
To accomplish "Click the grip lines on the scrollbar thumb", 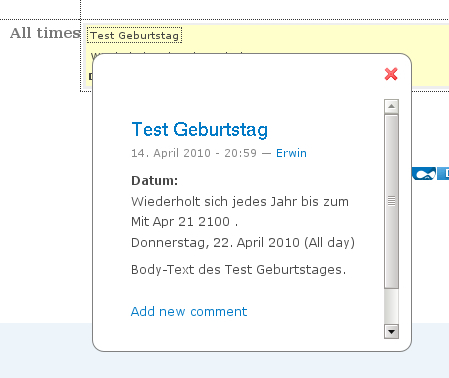I will (391, 201).
